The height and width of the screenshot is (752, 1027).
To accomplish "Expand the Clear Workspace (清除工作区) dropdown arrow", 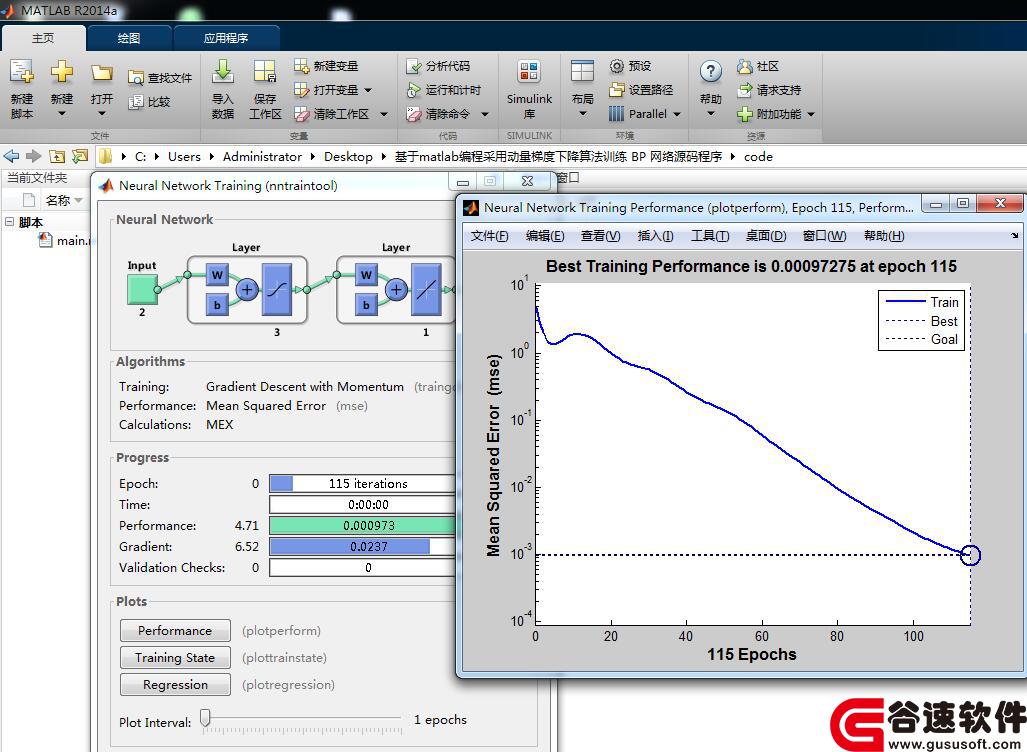I will point(384,114).
